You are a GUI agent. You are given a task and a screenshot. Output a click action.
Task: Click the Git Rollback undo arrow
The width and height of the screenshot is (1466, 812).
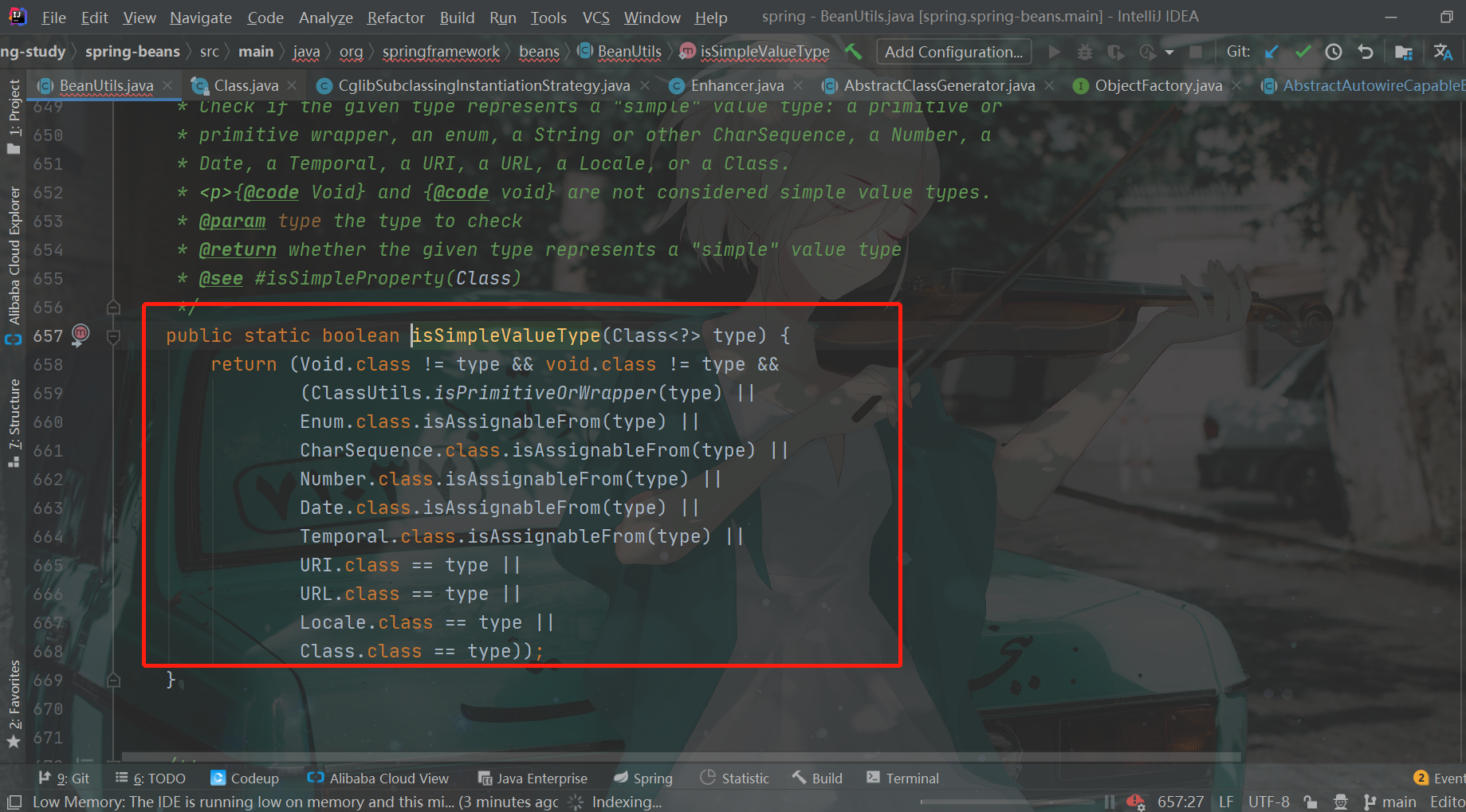pyautogui.click(x=1366, y=52)
